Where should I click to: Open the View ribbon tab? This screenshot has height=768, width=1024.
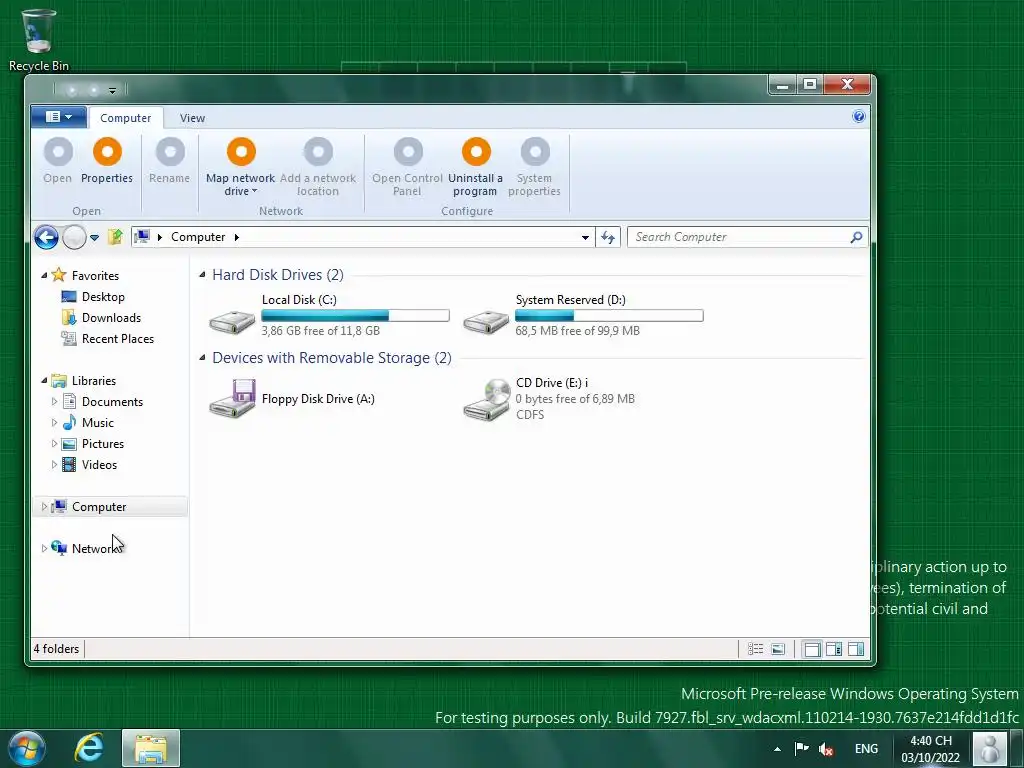tap(193, 118)
